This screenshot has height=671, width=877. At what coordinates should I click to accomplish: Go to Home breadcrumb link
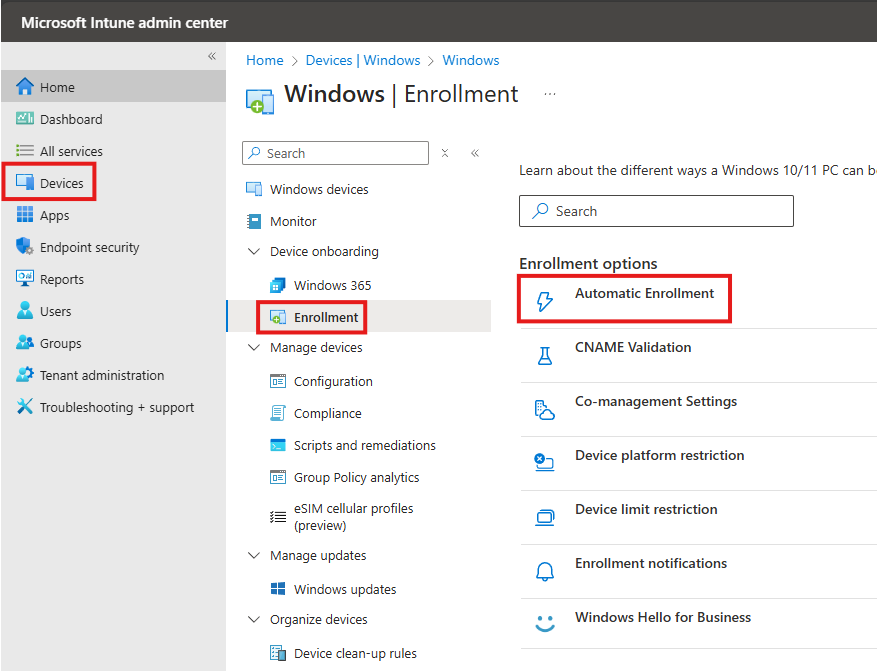(x=265, y=60)
